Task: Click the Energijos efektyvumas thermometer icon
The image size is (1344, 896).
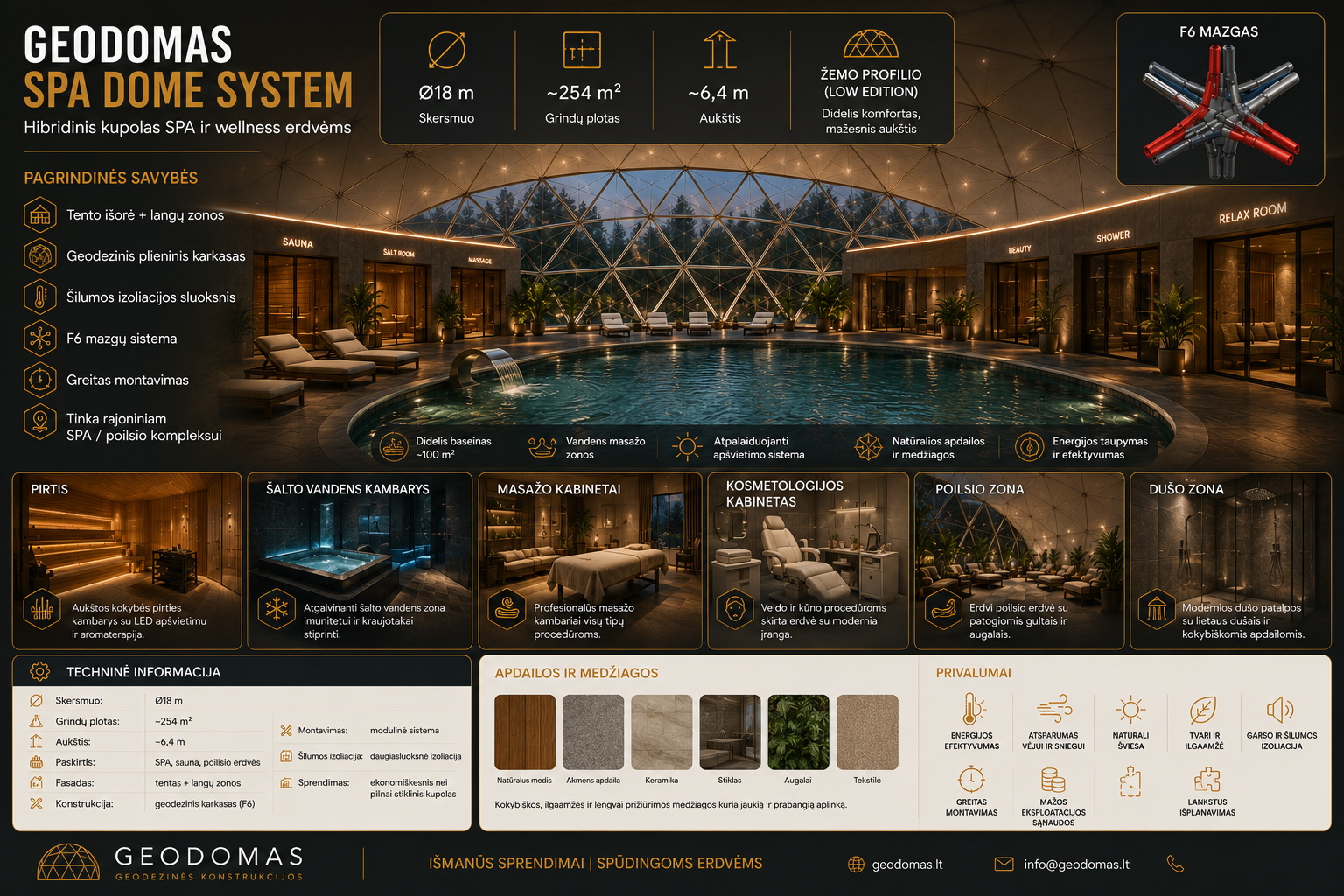Action: click(x=972, y=709)
